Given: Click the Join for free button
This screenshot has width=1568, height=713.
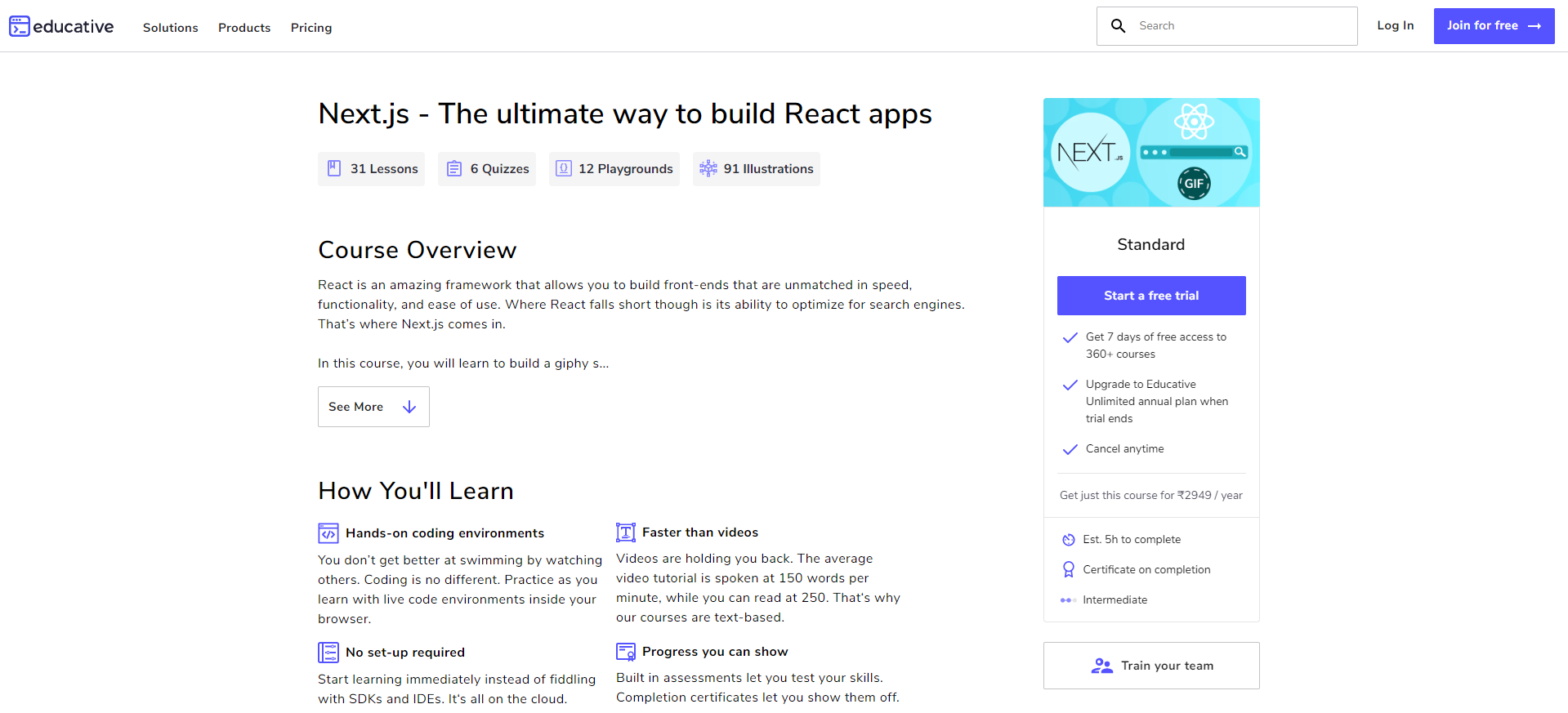Looking at the screenshot, I should pos(1494,26).
